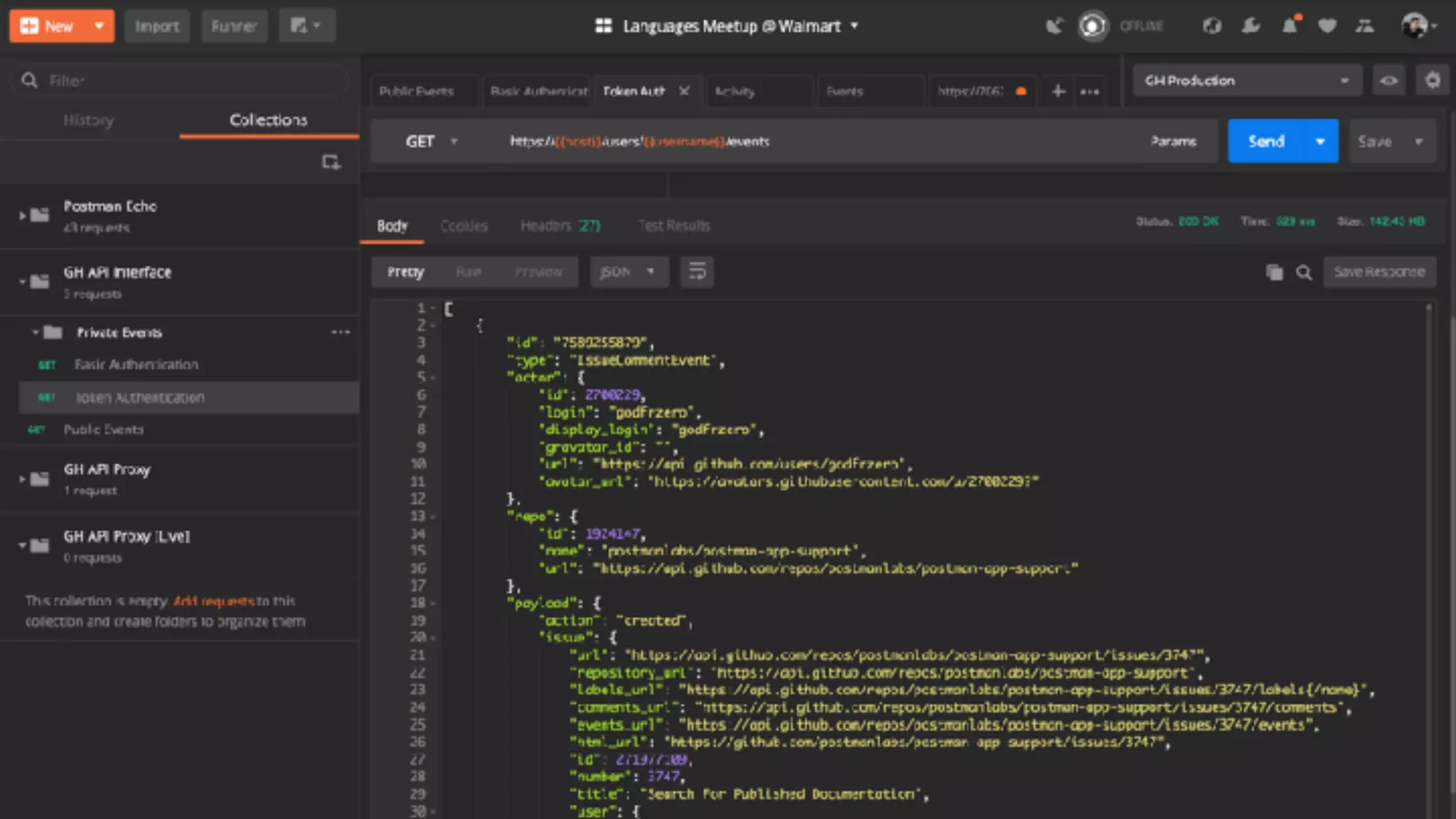Click the heart icon in header
Image resolution: width=1456 pixels, height=819 pixels.
(1327, 26)
